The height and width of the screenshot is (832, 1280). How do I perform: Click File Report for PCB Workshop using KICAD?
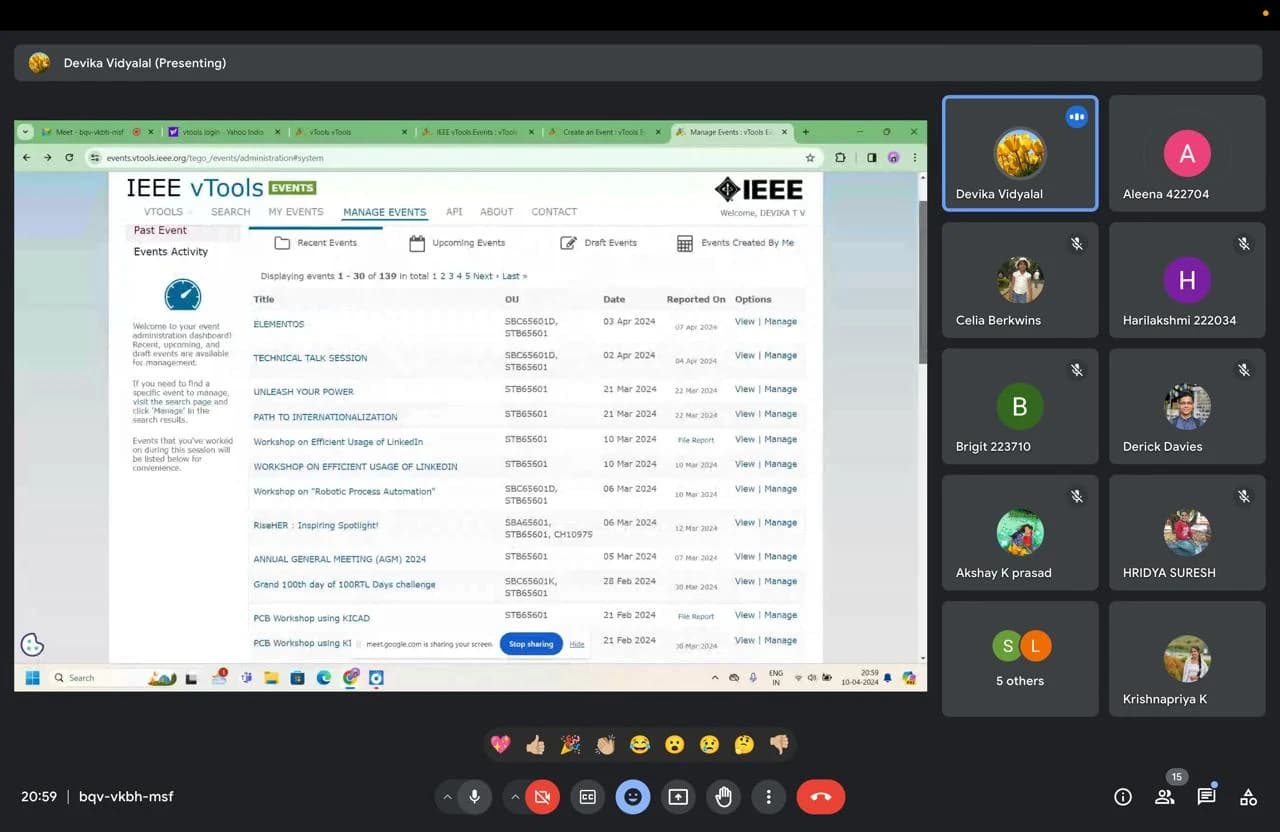click(696, 617)
